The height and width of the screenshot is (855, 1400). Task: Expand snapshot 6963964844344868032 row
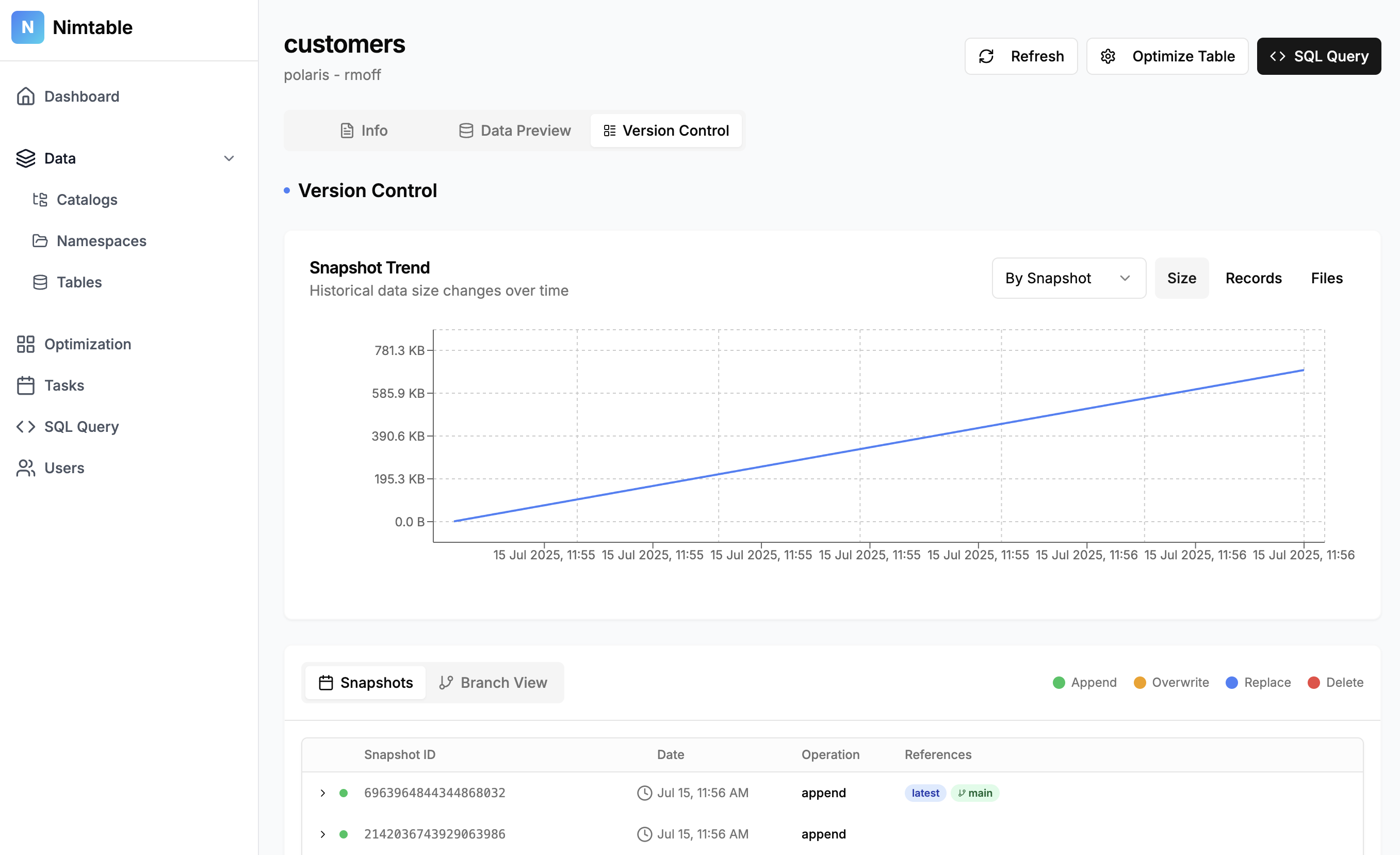pyautogui.click(x=323, y=793)
